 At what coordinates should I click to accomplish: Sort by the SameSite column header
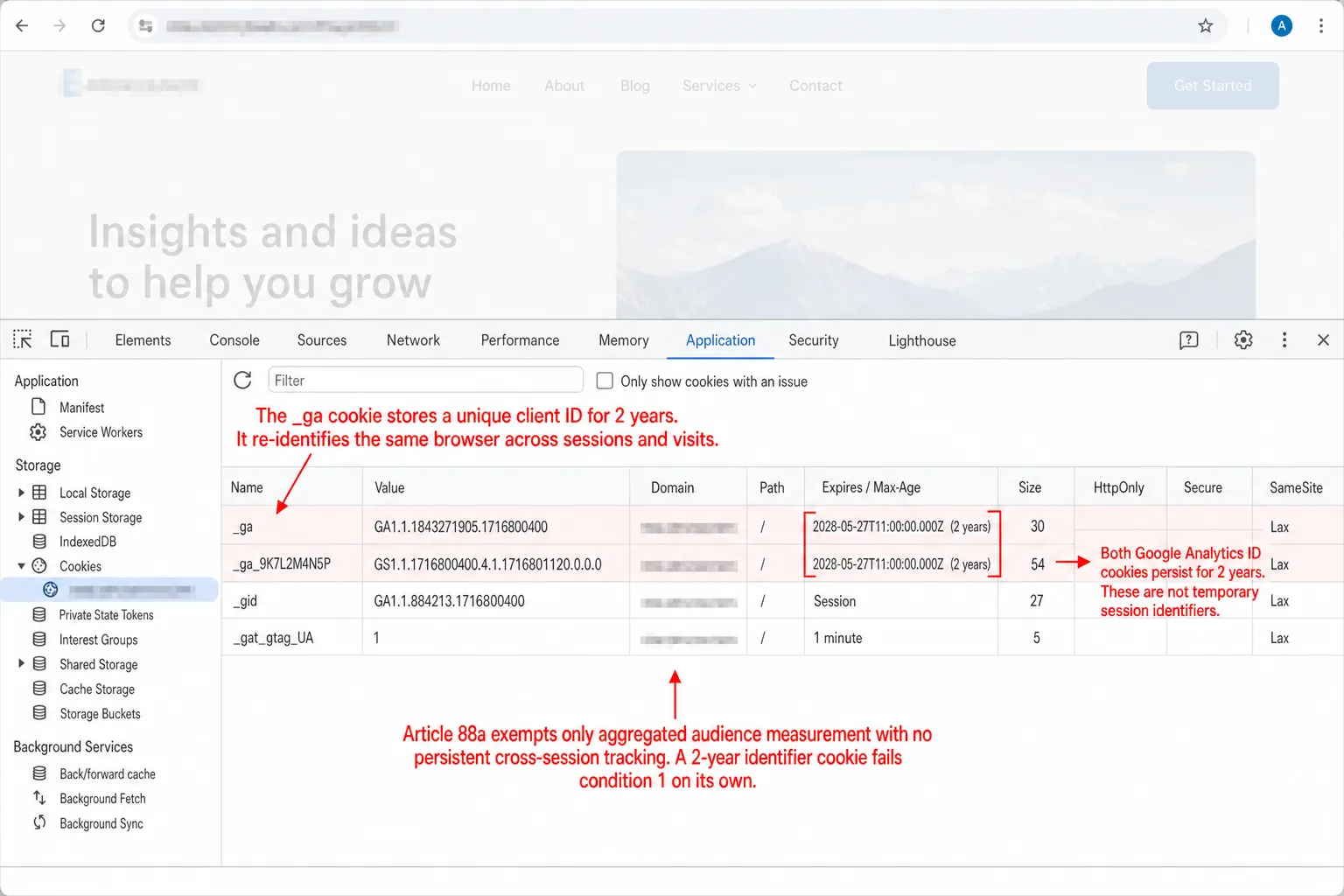(1298, 487)
